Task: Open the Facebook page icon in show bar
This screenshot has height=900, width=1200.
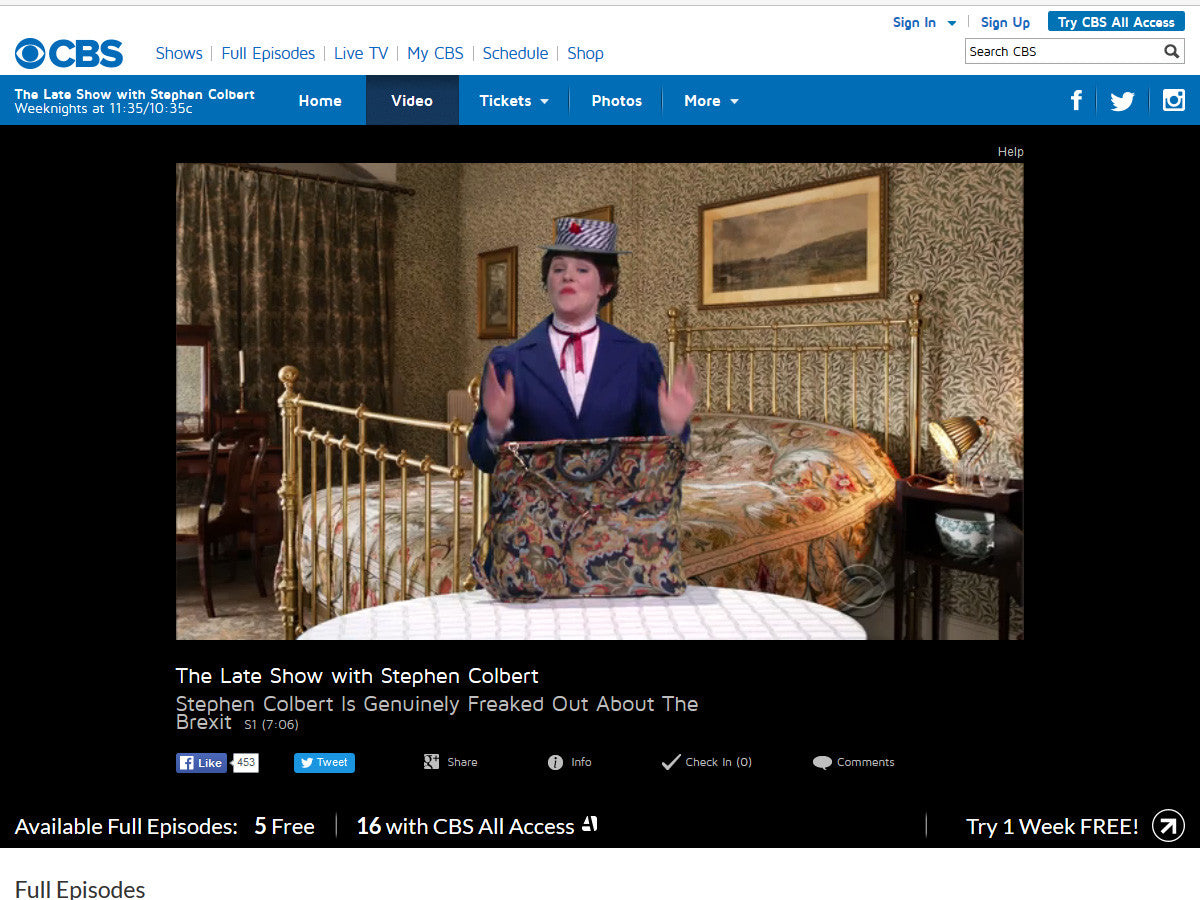Action: pyautogui.click(x=1077, y=100)
